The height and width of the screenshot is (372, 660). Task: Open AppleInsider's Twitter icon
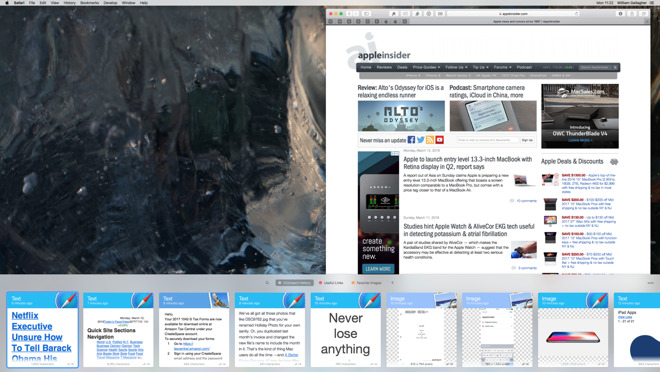click(420, 140)
